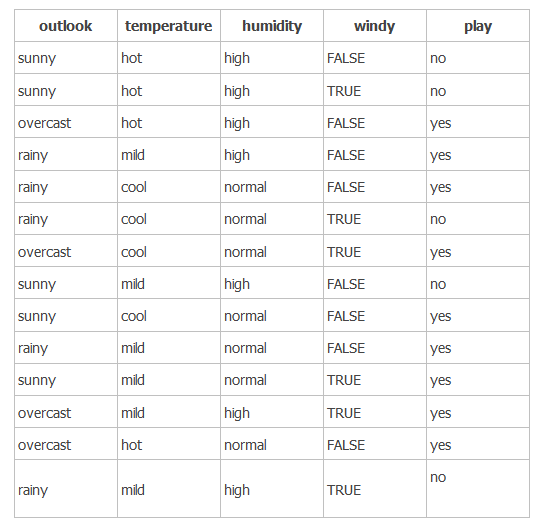
Task: Click 'hot' in the overcast hot normal row
Action: click(131, 445)
